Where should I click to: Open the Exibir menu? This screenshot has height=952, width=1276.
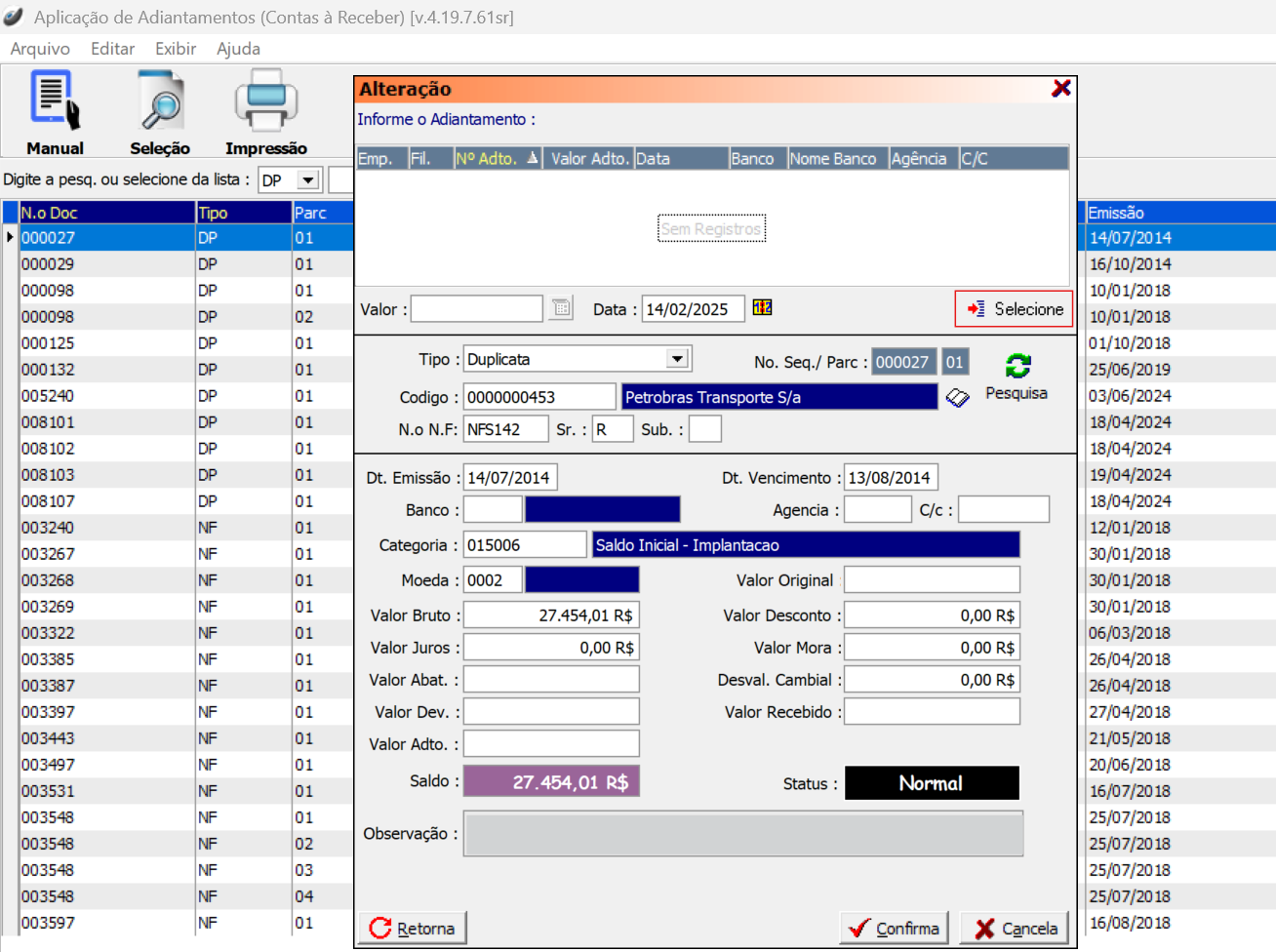point(176,49)
